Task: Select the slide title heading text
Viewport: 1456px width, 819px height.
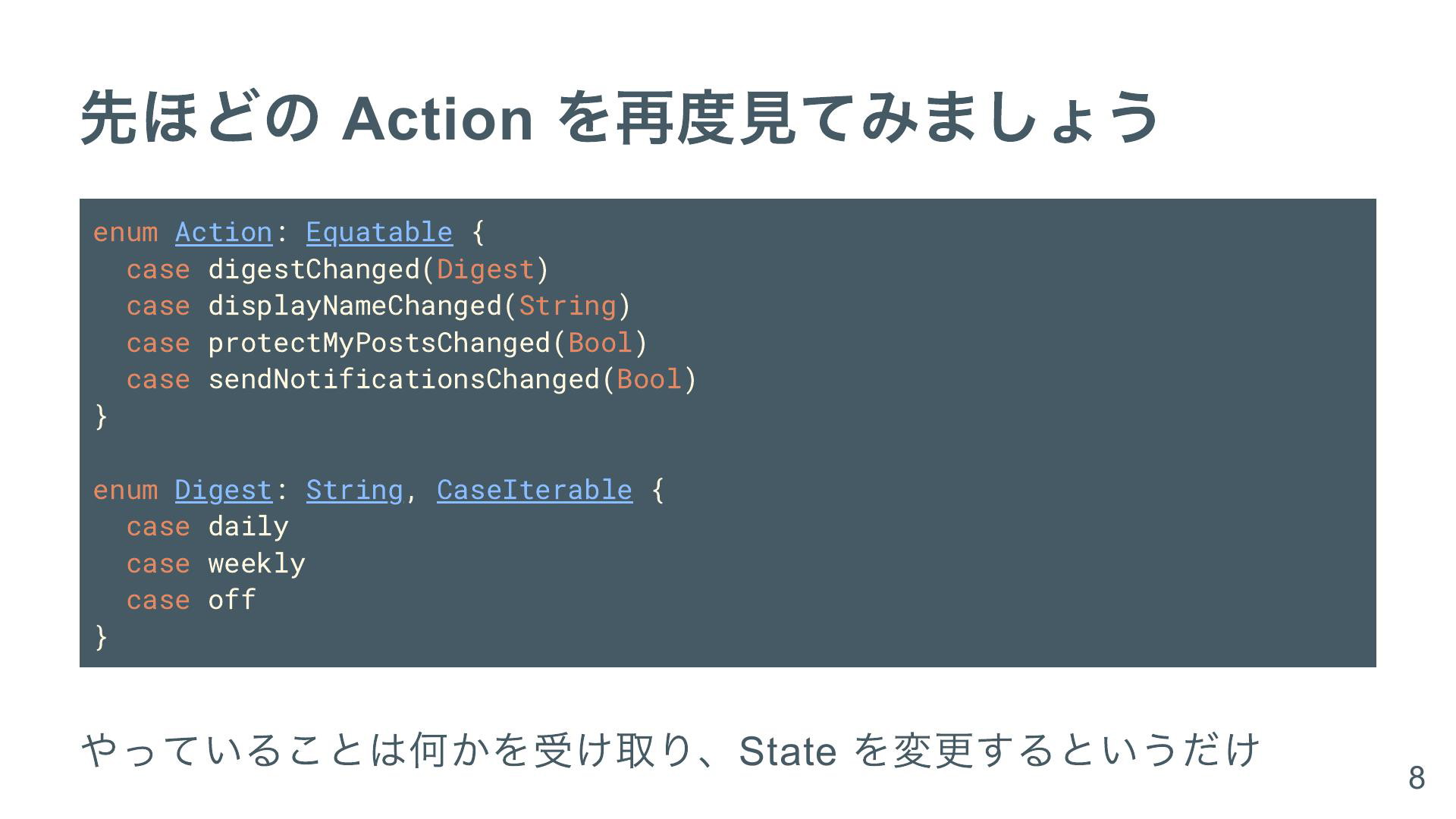Action: coord(620,118)
